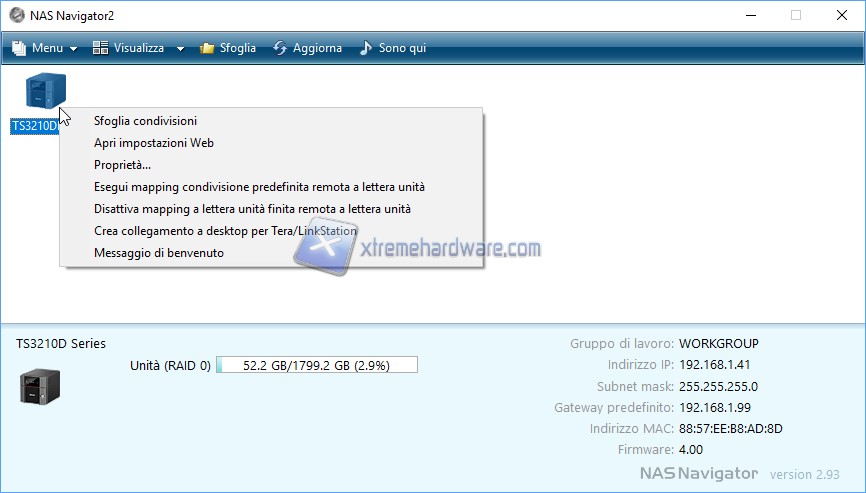Choose Disattiva mapping a lettera unità
The height and width of the screenshot is (493, 866).
click(x=252, y=209)
